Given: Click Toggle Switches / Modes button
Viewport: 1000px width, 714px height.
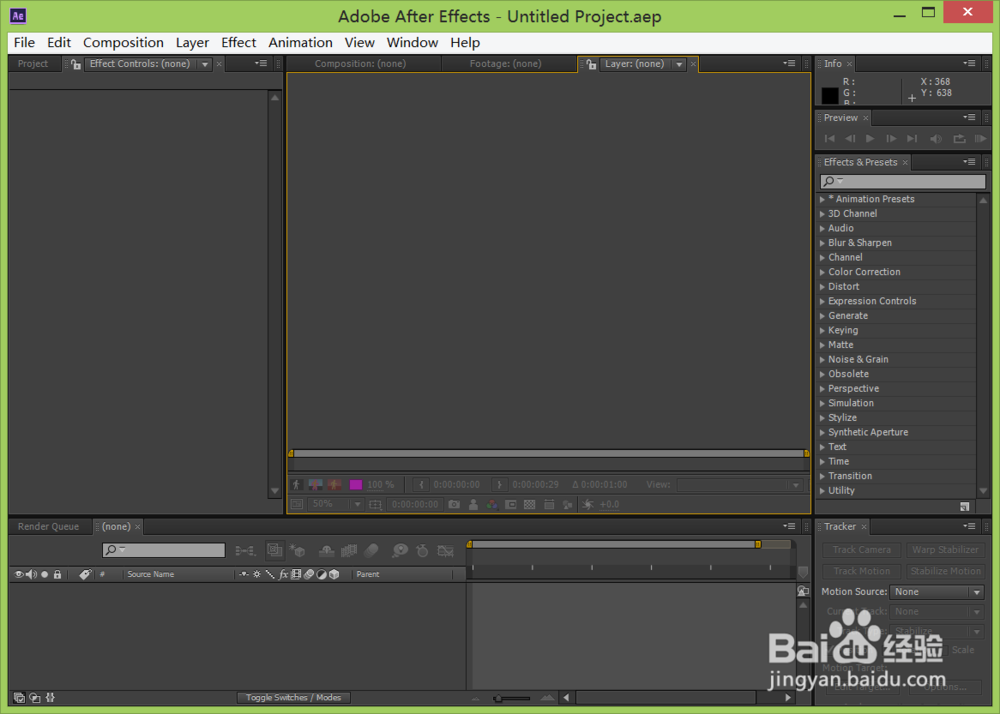Looking at the screenshot, I should (x=293, y=698).
